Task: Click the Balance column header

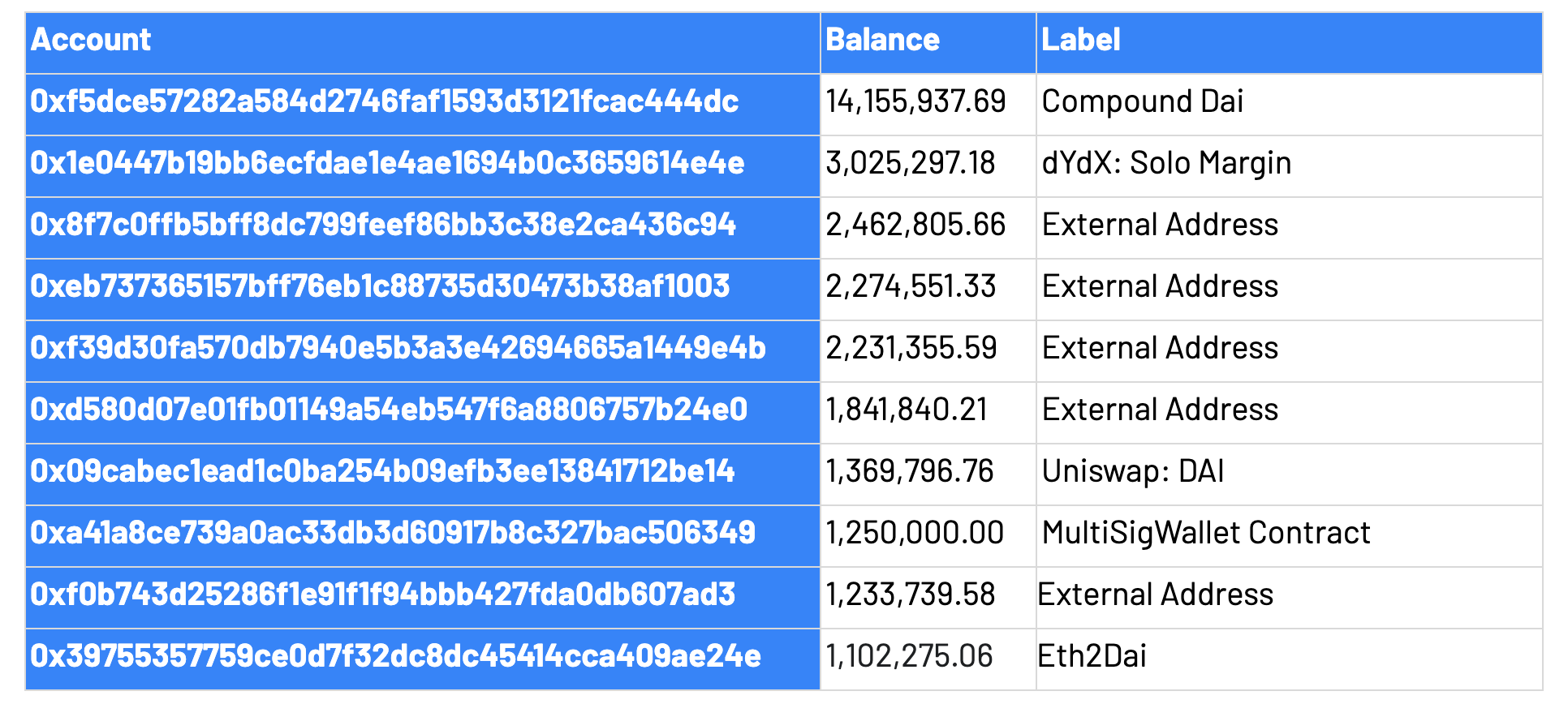Action: coord(882,40)
